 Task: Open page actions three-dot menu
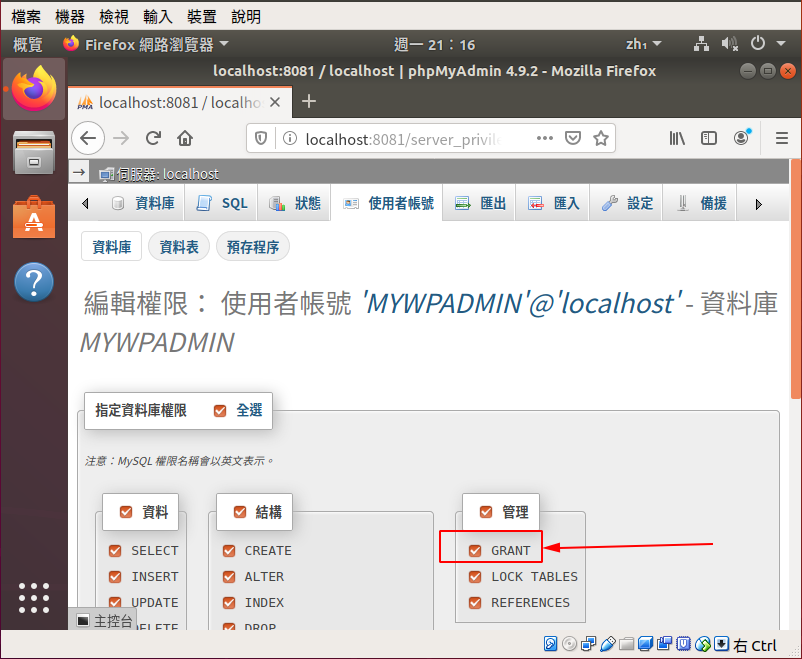tap(545, 138)
